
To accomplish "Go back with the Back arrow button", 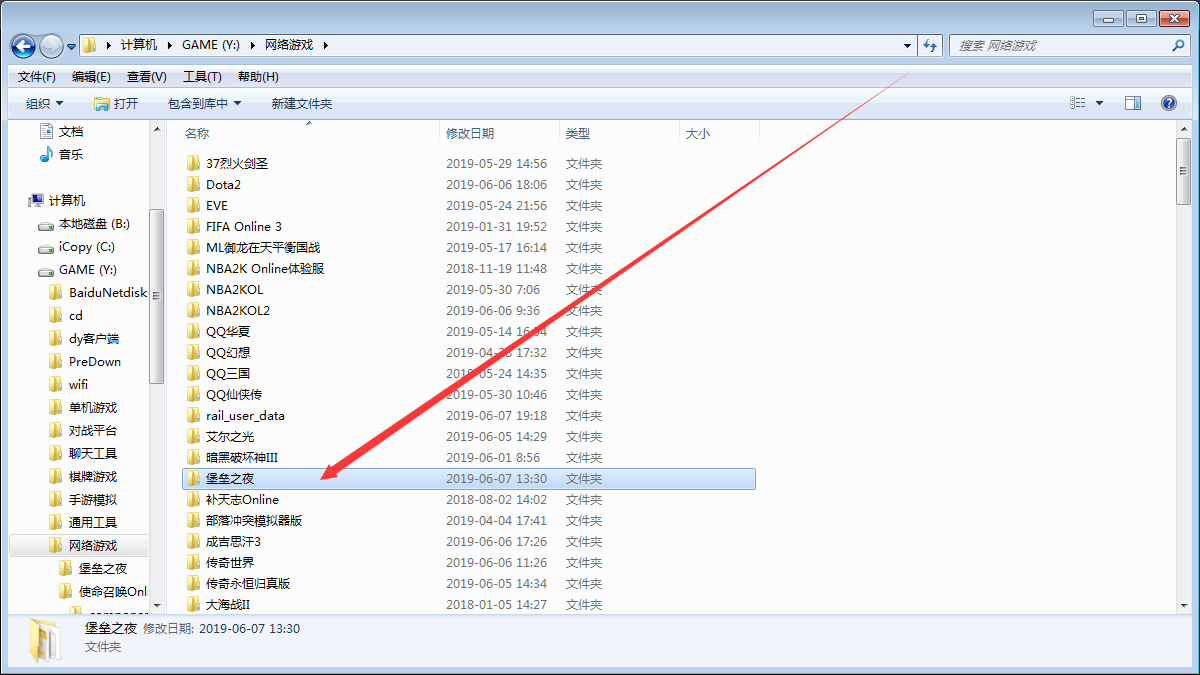I will point(24,46).
